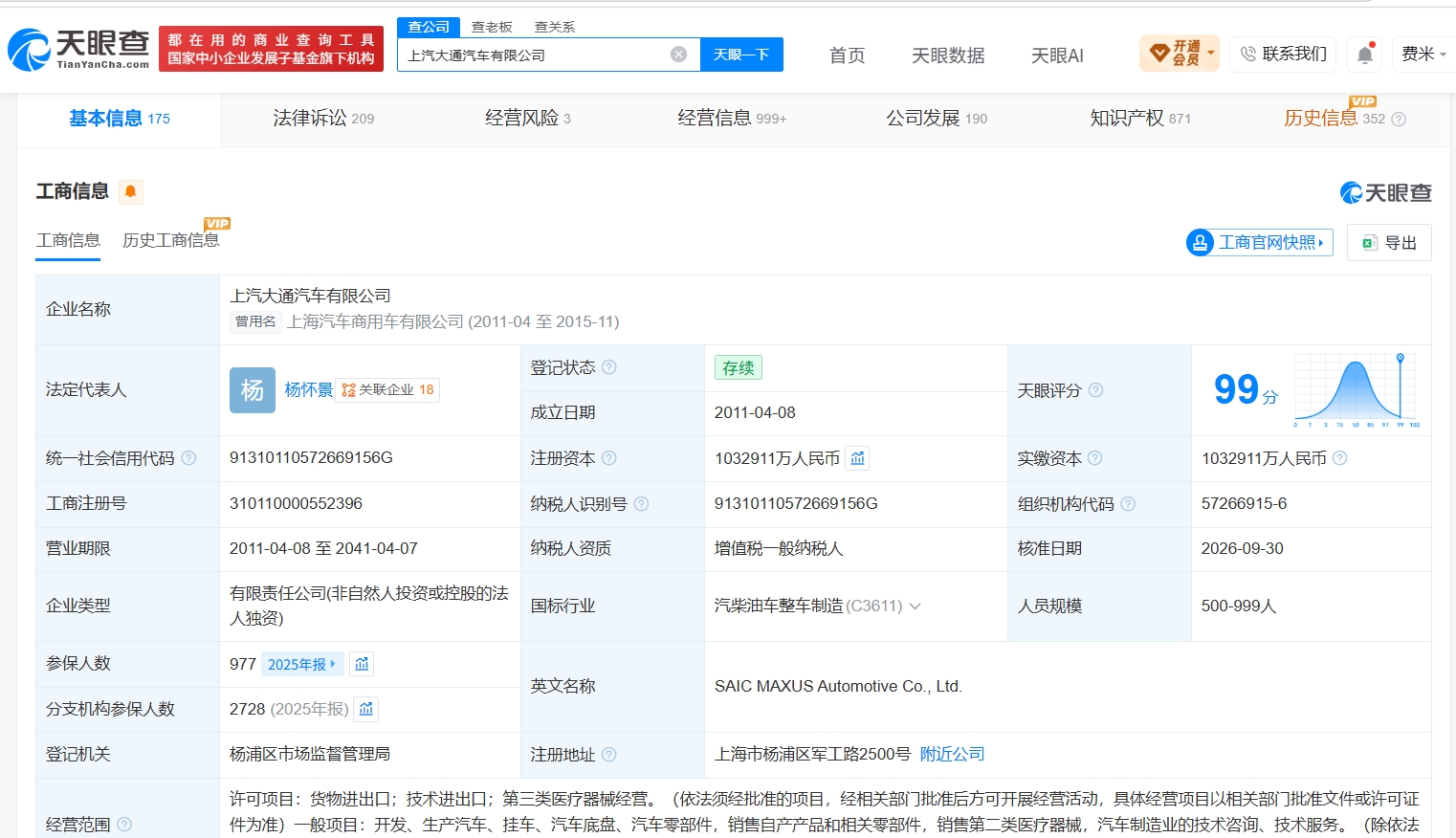The image size is (1456, 838).
Task: Select the 查老板 search tab
Action: [x=492, y=27]
